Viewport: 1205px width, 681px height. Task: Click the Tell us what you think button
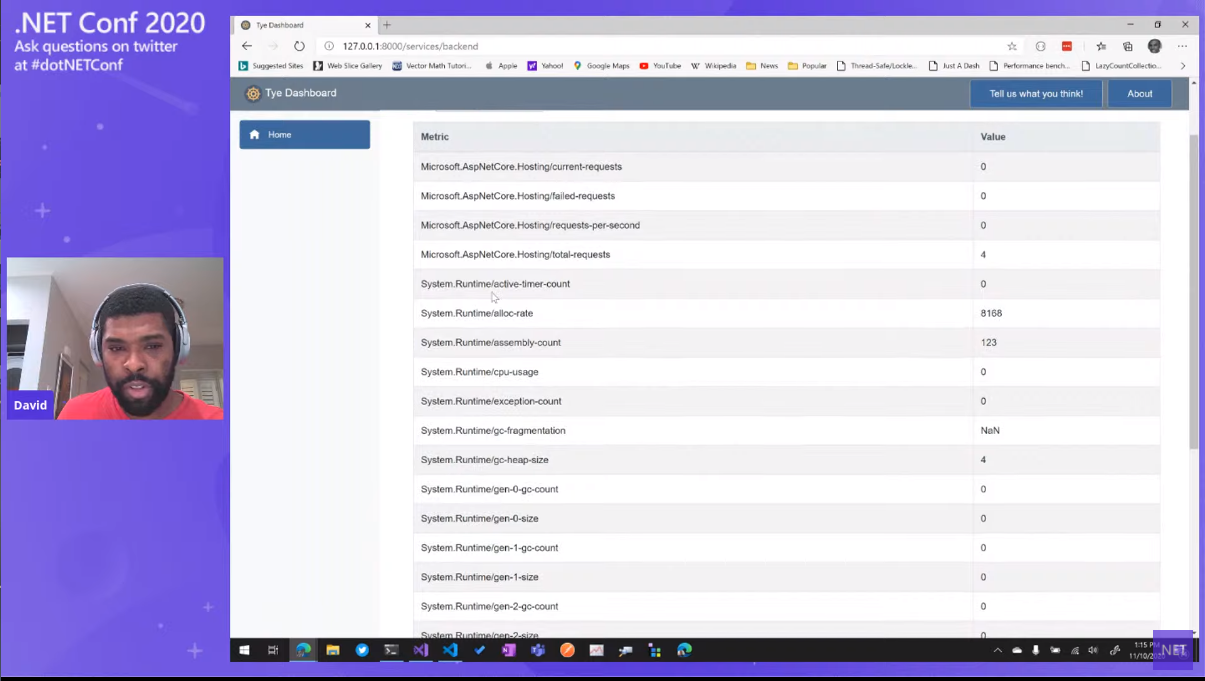1036,94
